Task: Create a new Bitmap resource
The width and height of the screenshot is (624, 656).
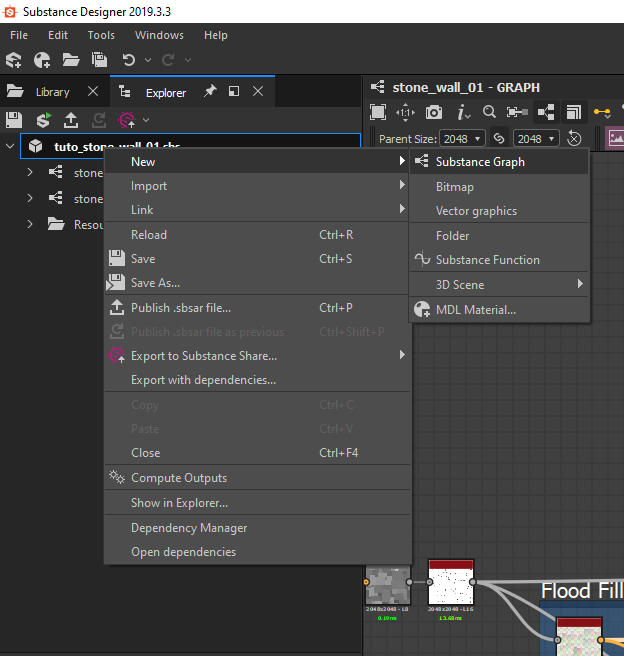Action: tap(499, 187)
